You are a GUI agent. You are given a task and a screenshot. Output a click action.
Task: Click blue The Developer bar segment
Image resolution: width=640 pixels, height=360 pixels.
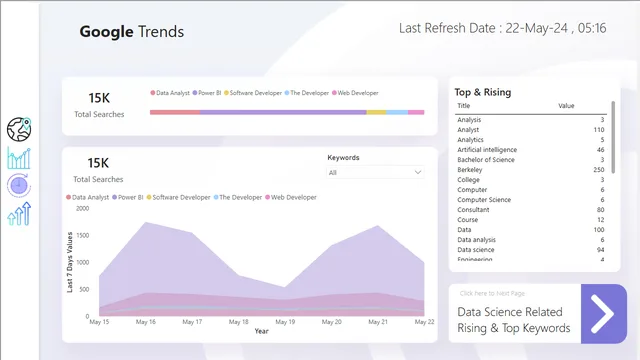[x=397, y=112]
